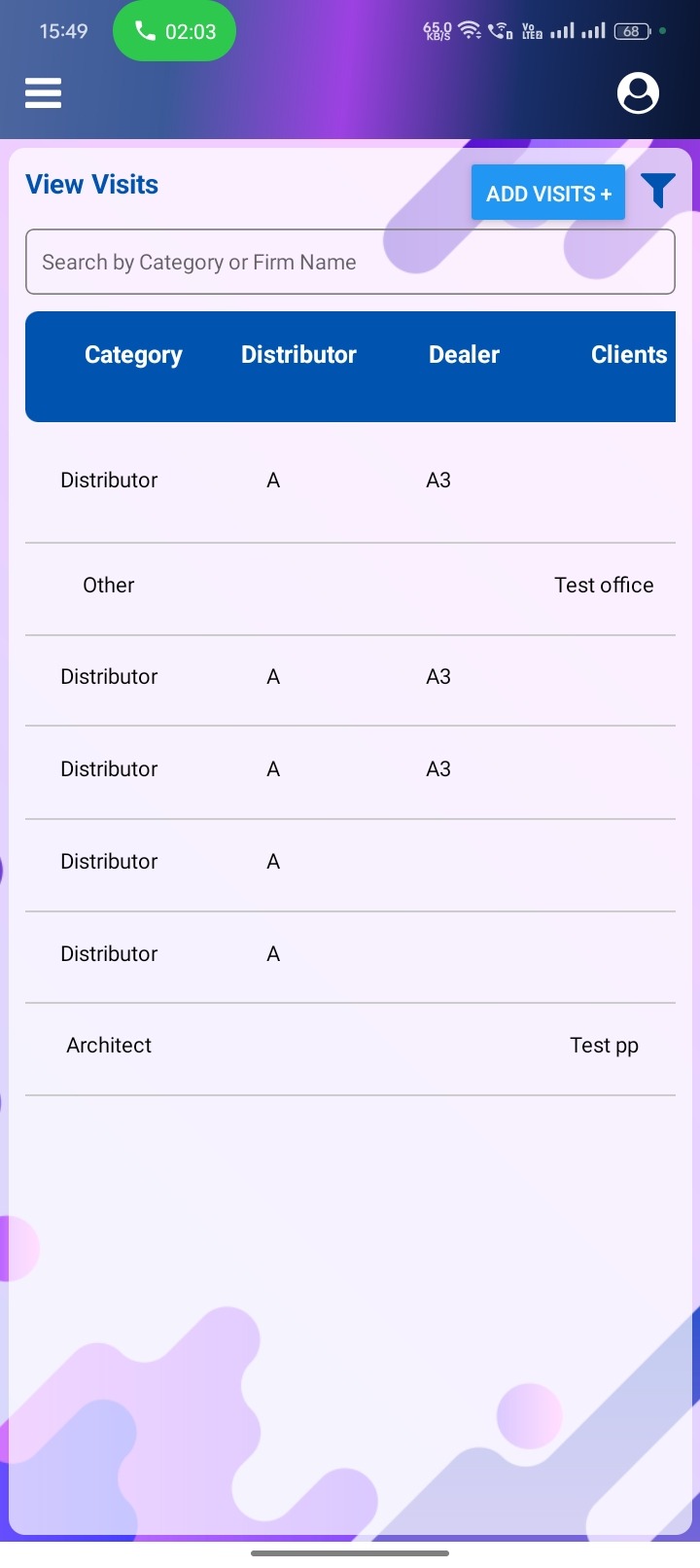Tap the Dealer column header
This screenshot has width=700, height=1568.
464,355
